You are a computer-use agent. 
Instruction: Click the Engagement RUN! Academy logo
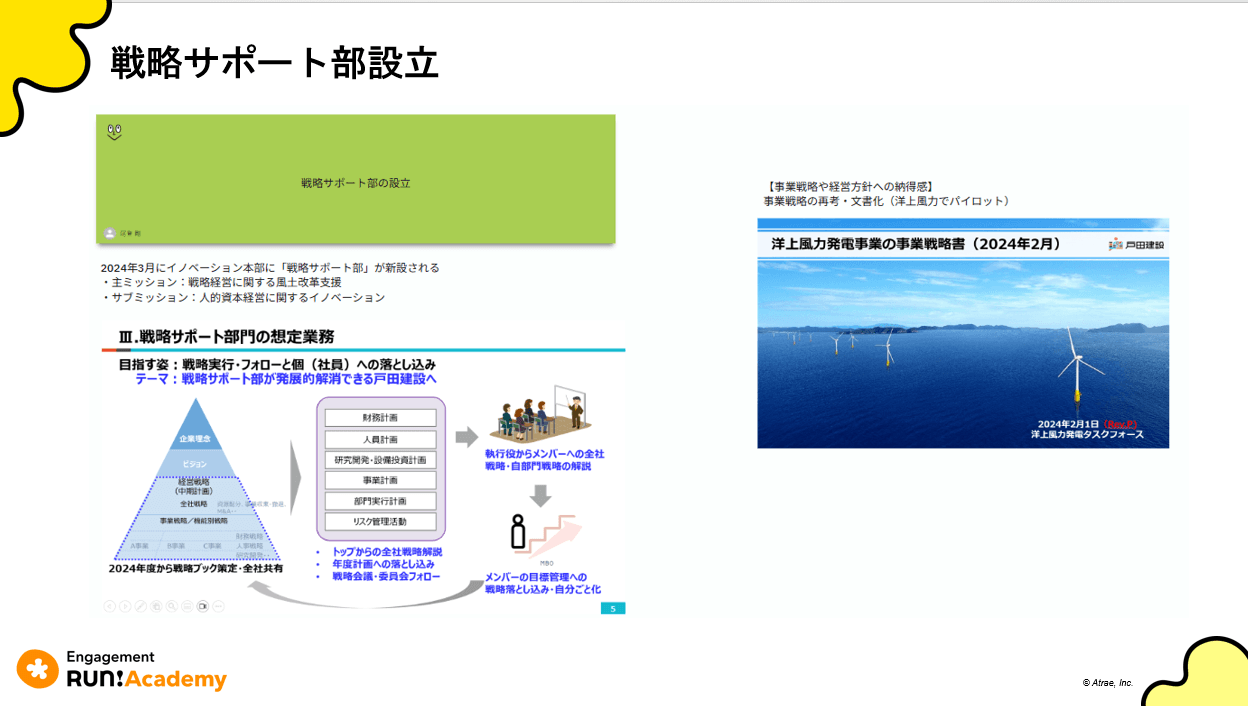coord(122,670)
